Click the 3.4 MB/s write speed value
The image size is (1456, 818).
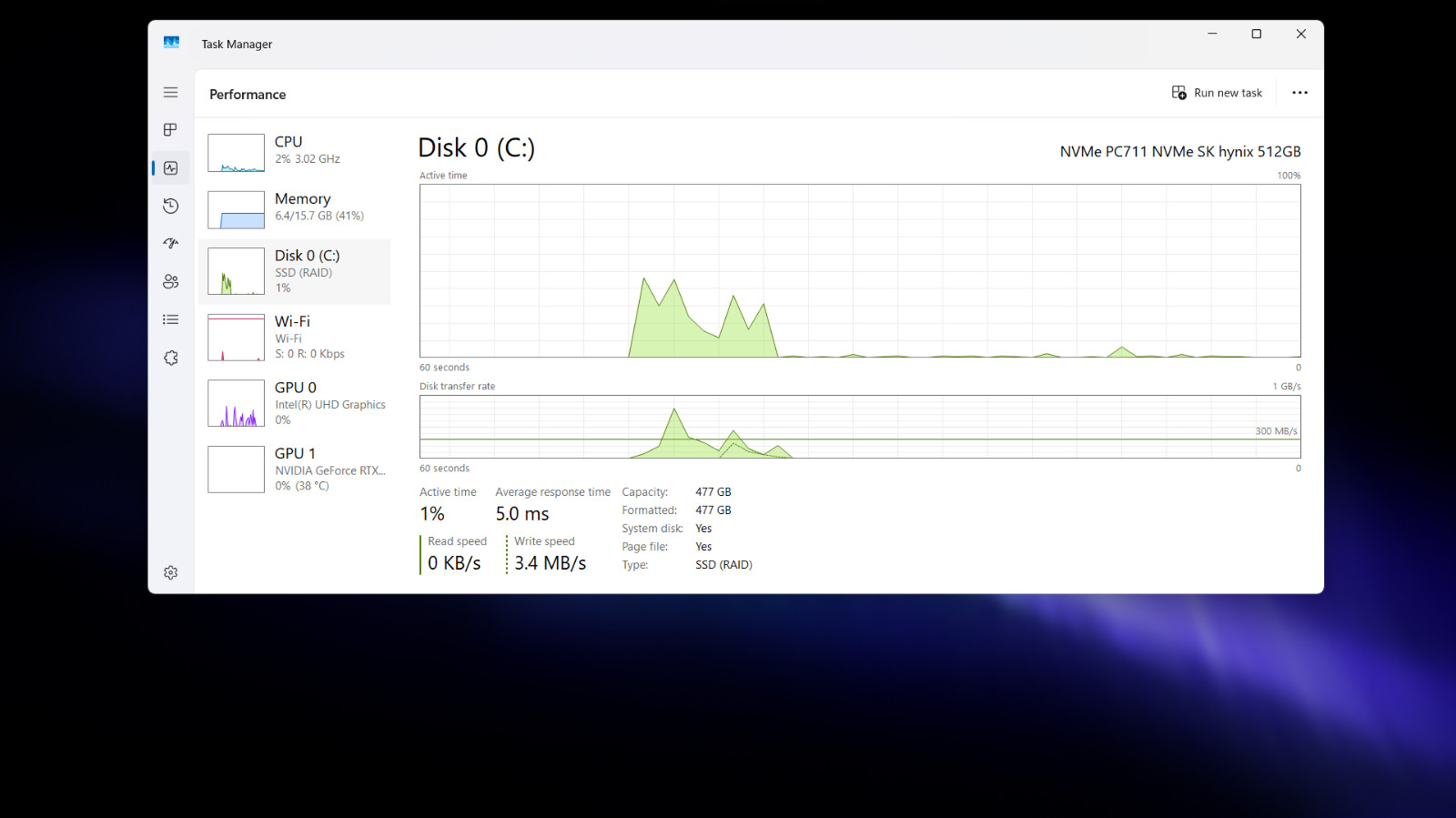[551, 563]
